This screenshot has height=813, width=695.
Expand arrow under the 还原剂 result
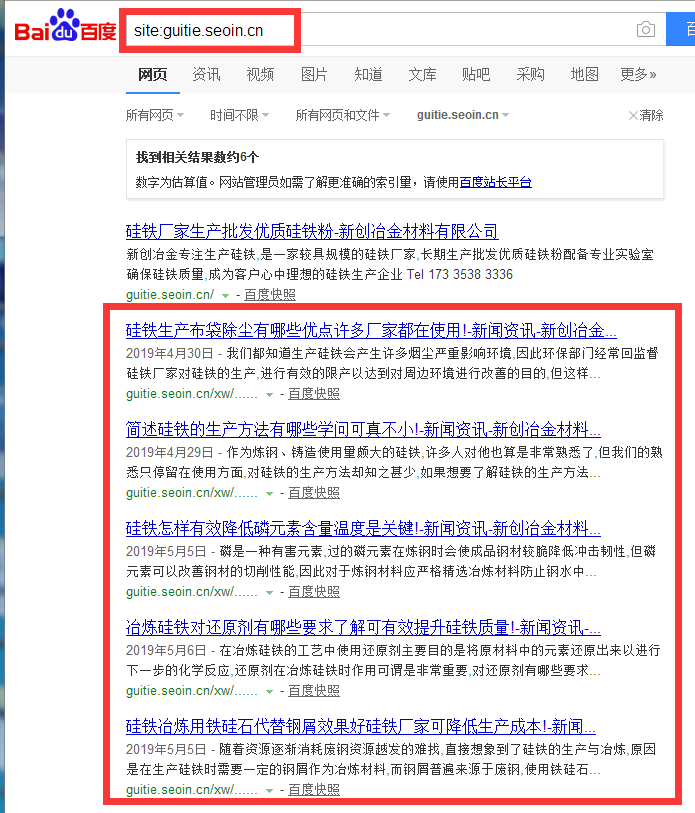coord(269,692)
